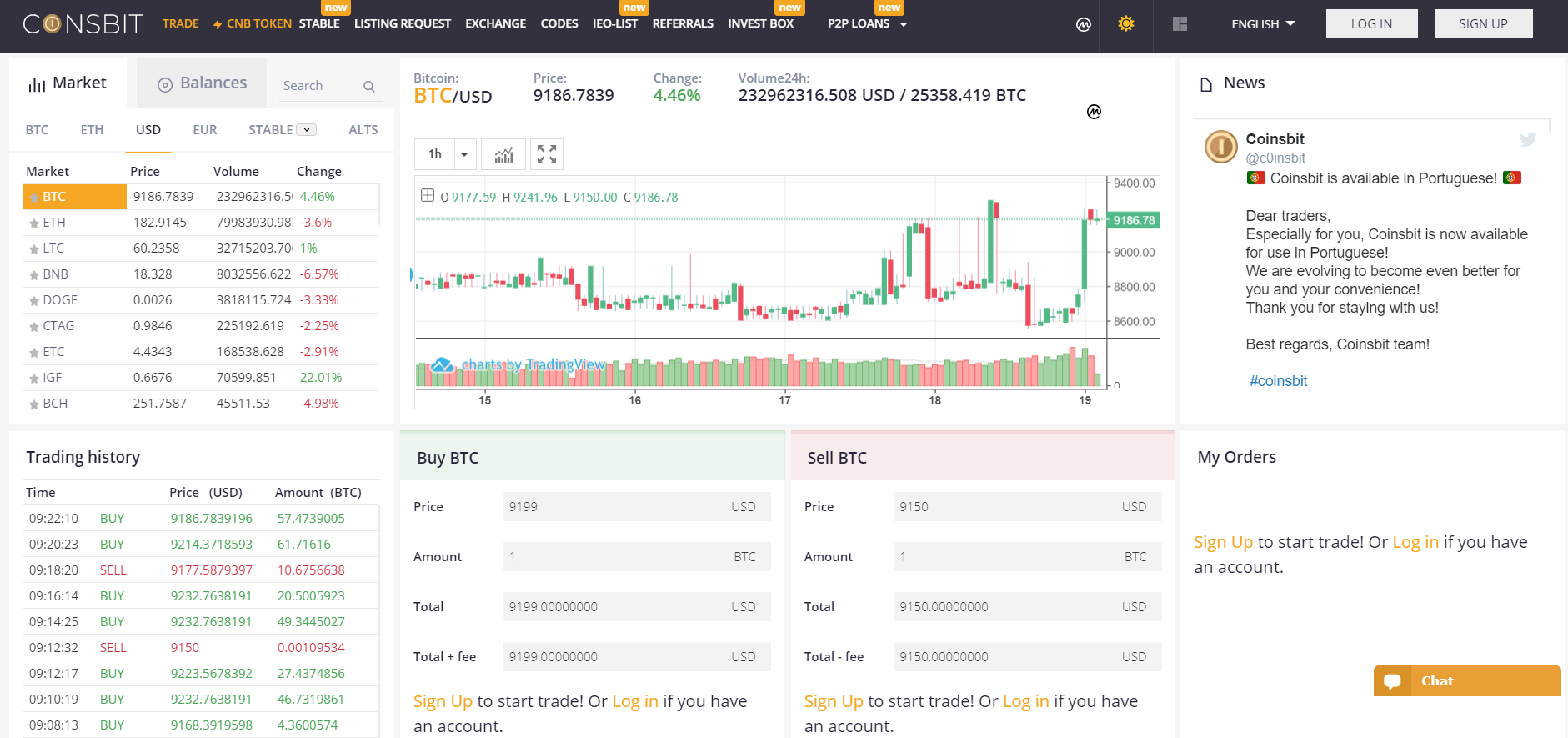Star the BCH market
The image size is (1568, 738).
(34, 404)
